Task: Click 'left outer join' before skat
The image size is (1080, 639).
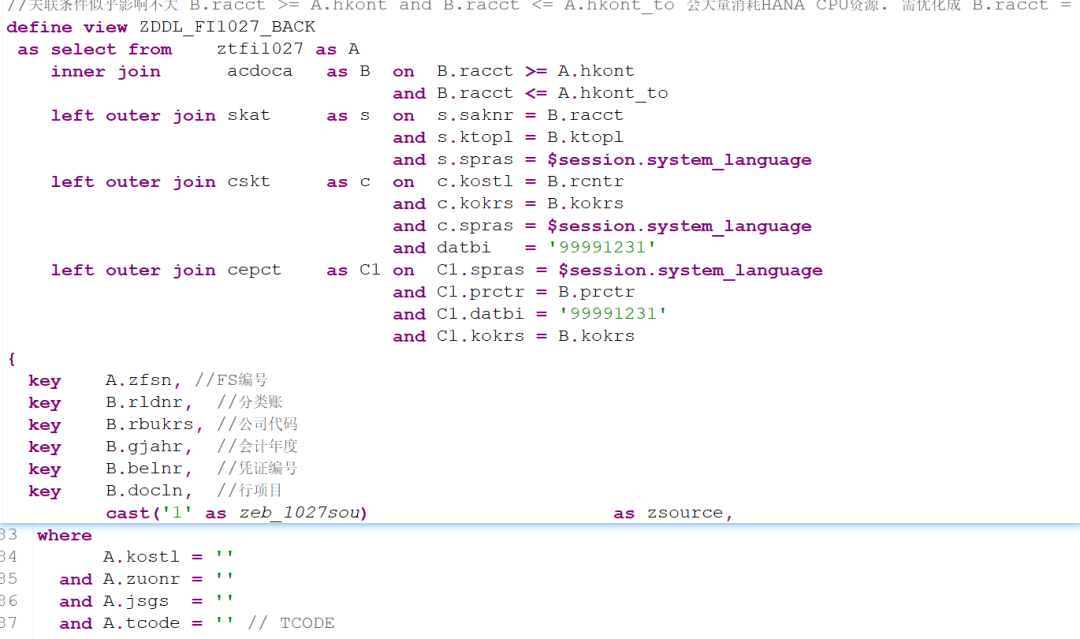Action: pyautogui.click(x=133, y=115)
